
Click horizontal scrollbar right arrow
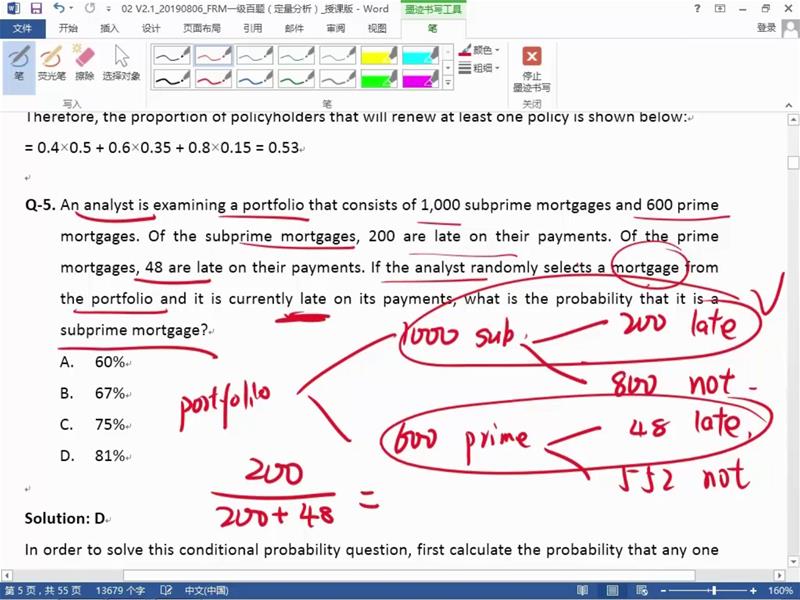[x=779, y=575]
